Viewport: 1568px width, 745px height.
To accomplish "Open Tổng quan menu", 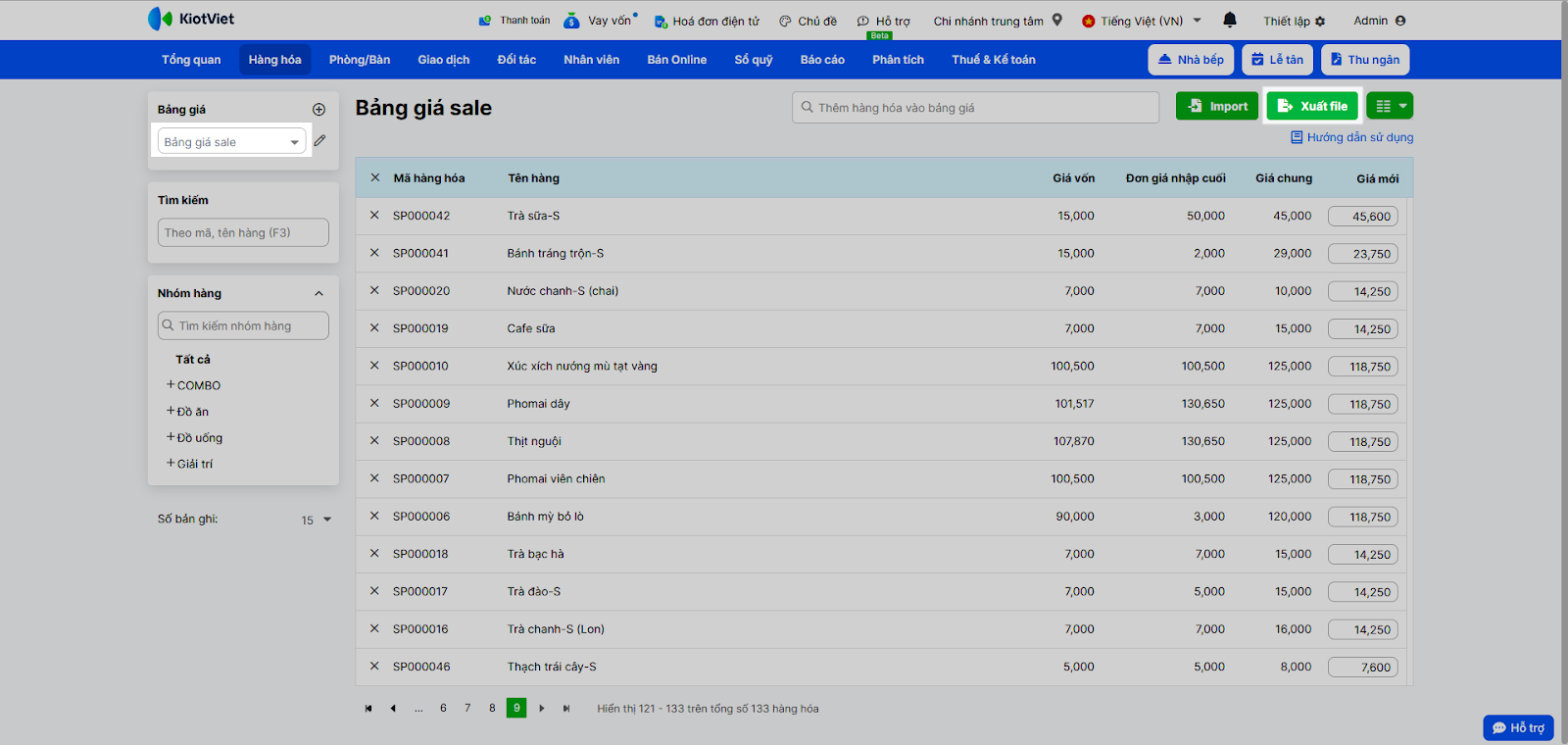I will pos(191,60).
